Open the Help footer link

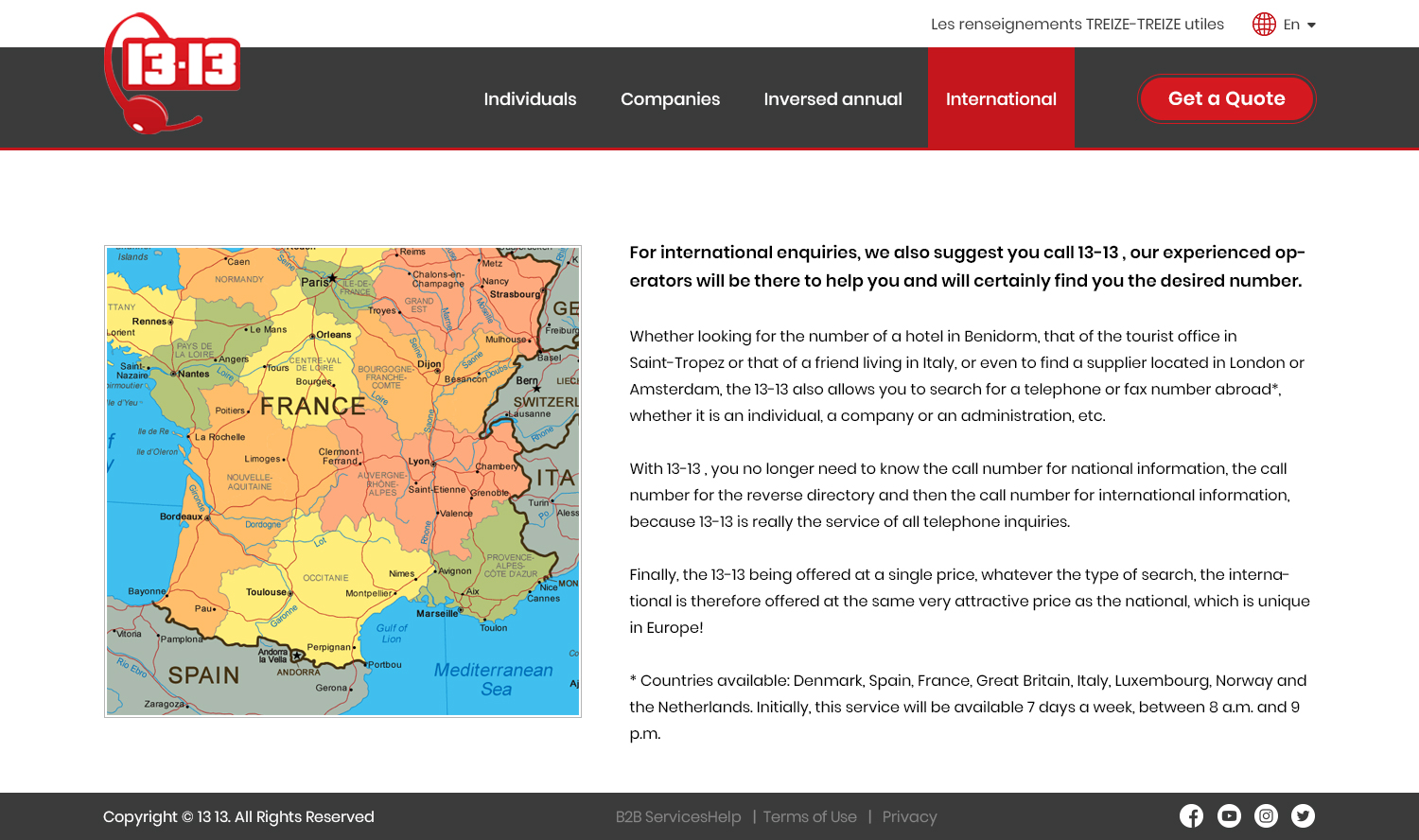pos(725,817)
